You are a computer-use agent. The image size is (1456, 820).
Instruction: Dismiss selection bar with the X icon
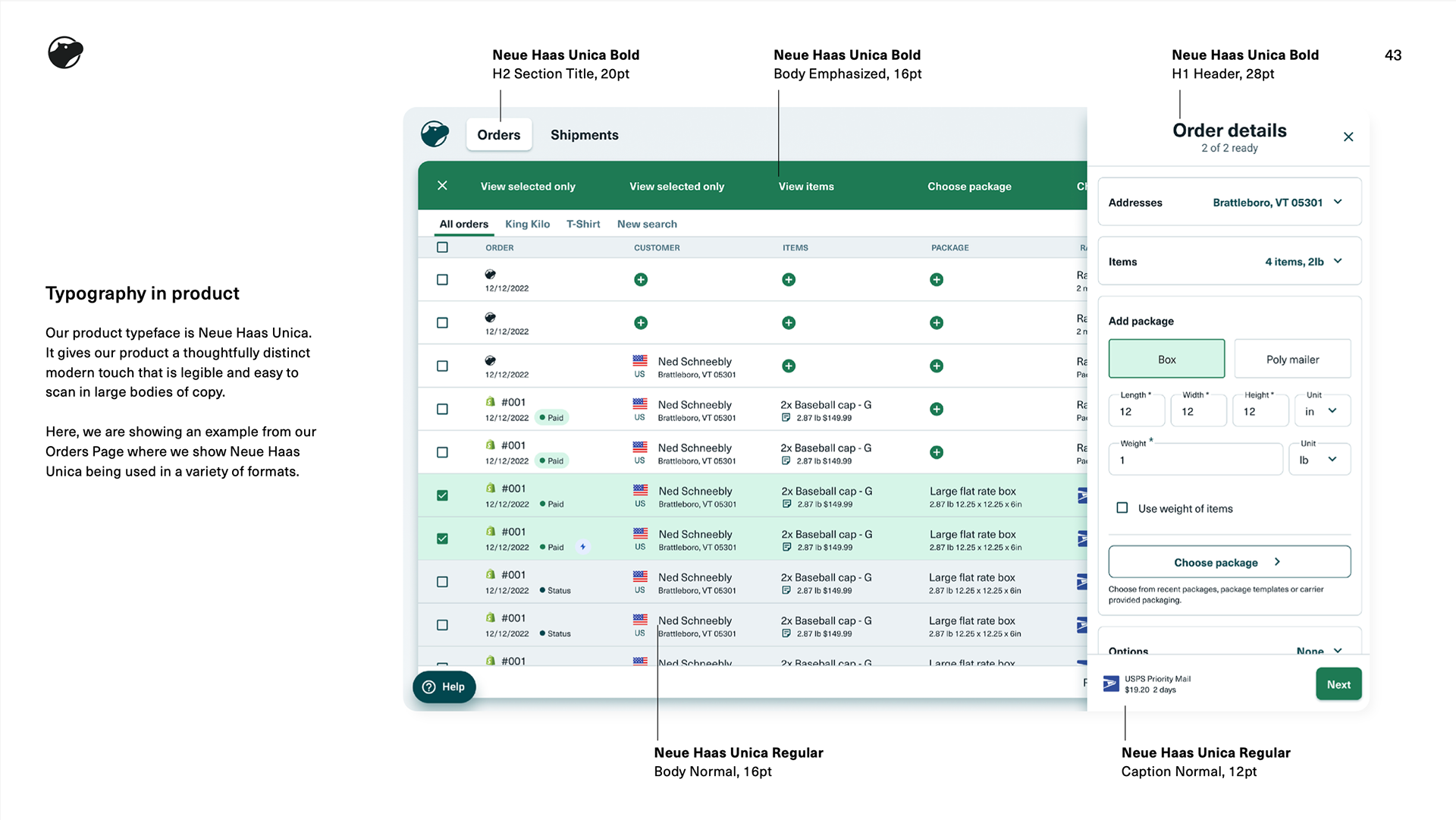tap(442, 186)
